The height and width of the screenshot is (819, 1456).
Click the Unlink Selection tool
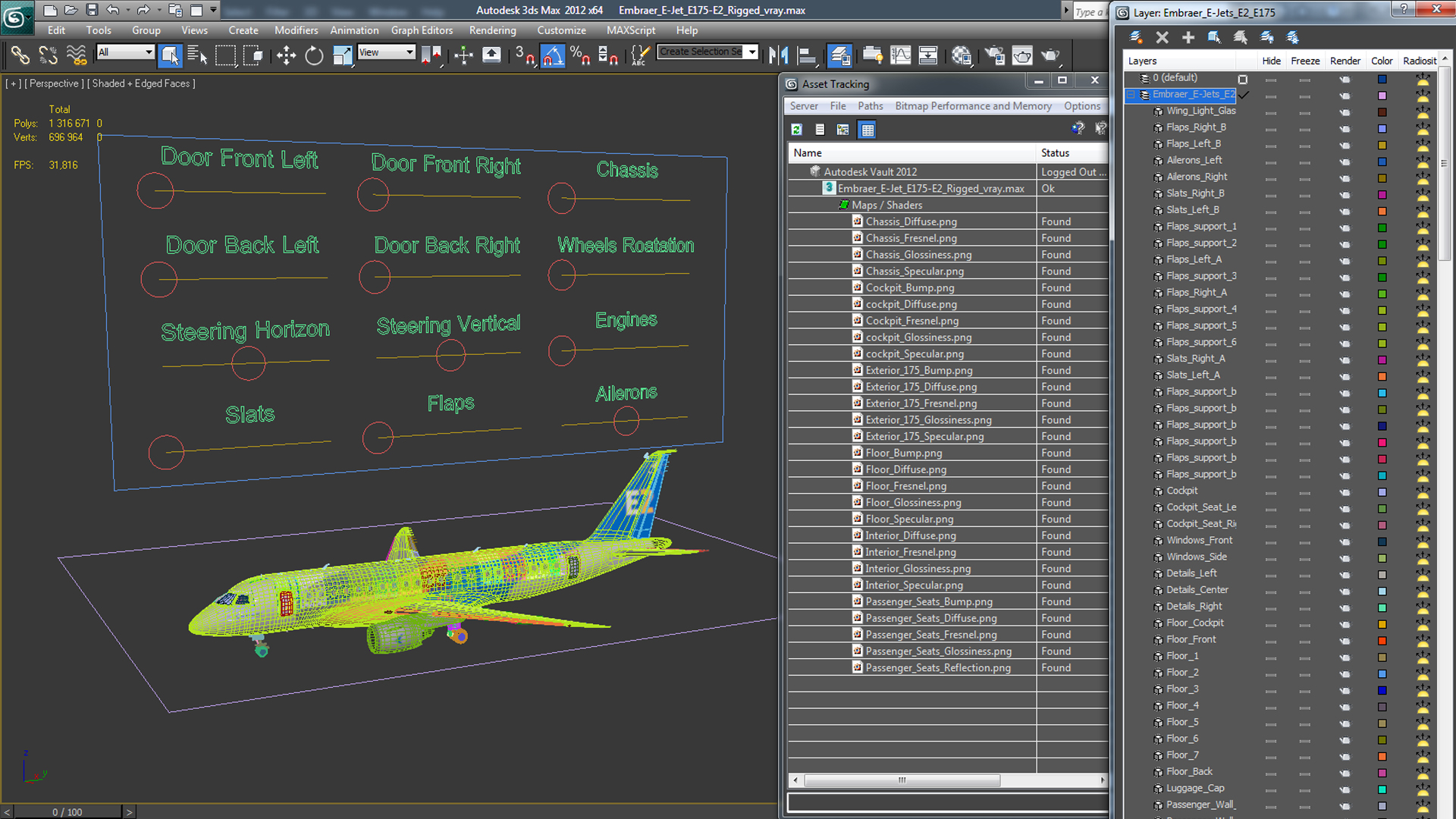pyautogui.click(x=48, y=55)
